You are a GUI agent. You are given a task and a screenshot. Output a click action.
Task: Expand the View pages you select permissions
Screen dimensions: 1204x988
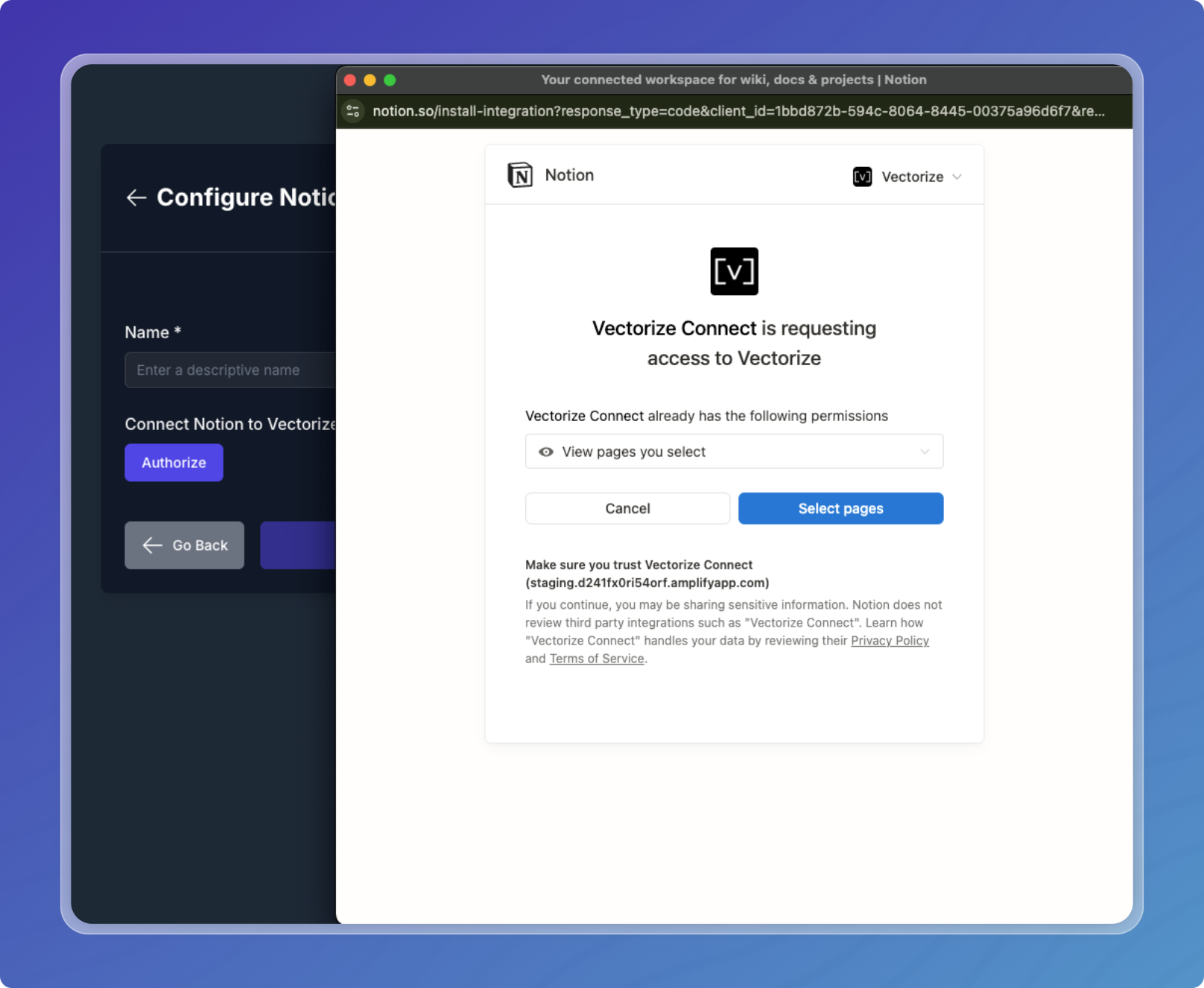pyautogui.click(x=734, y=452)
